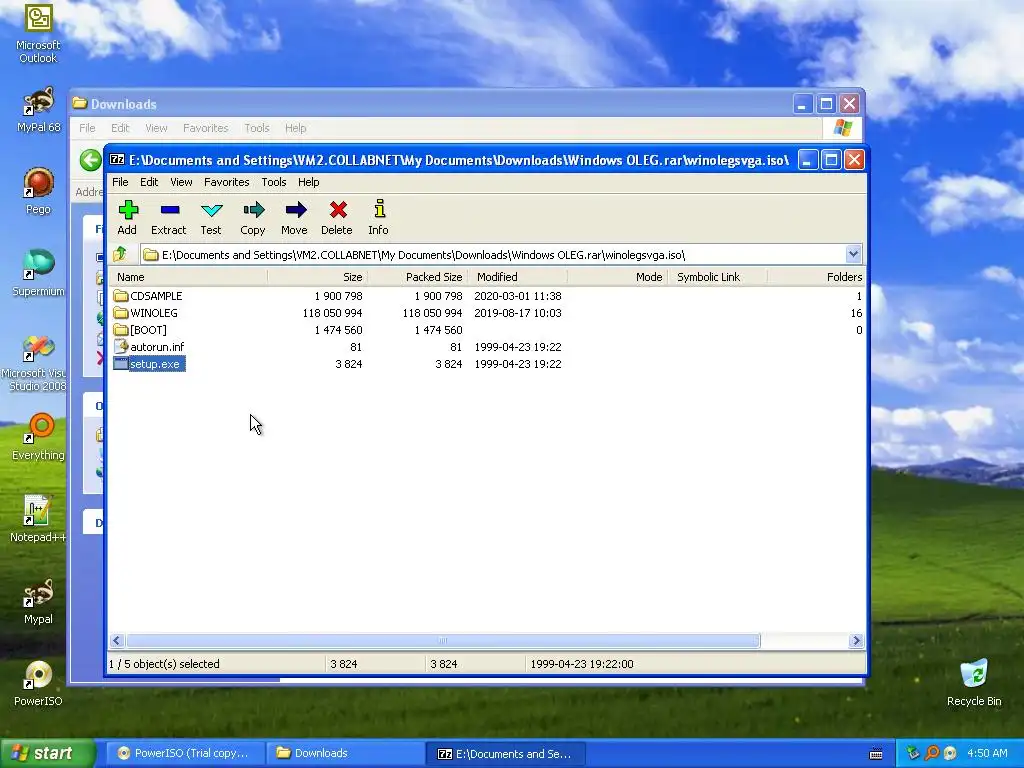
Task: Open the Tools menu in 7-Zip
Action: tap(274, 182)
